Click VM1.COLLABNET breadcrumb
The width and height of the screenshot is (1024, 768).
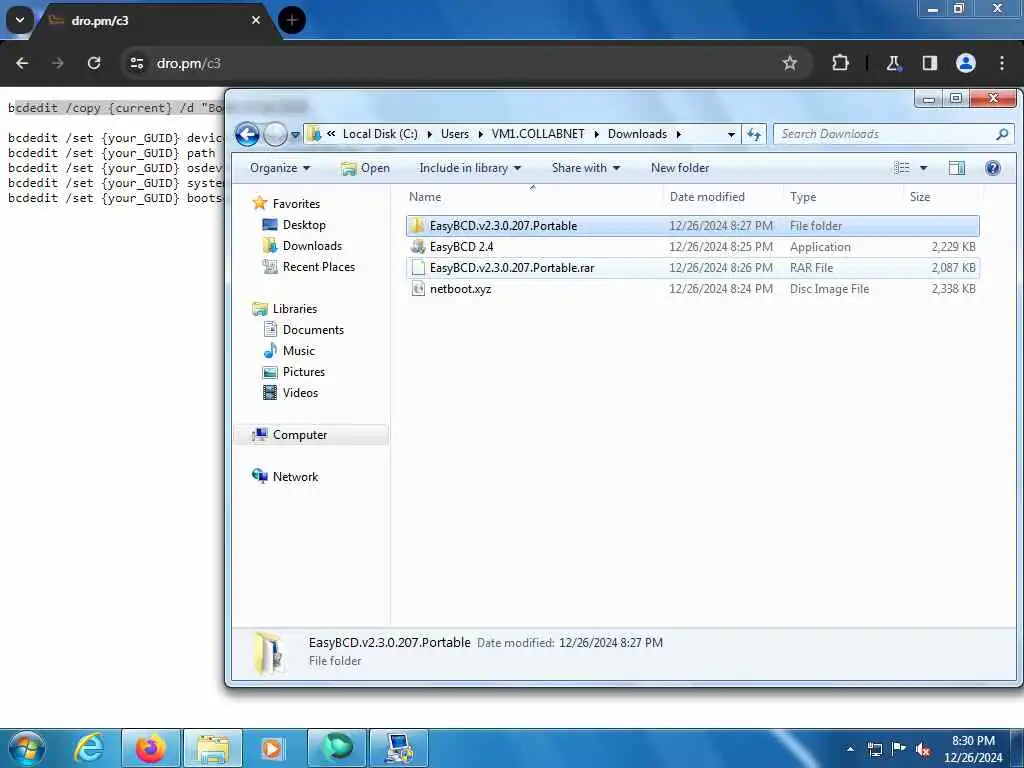click(538, 134)
